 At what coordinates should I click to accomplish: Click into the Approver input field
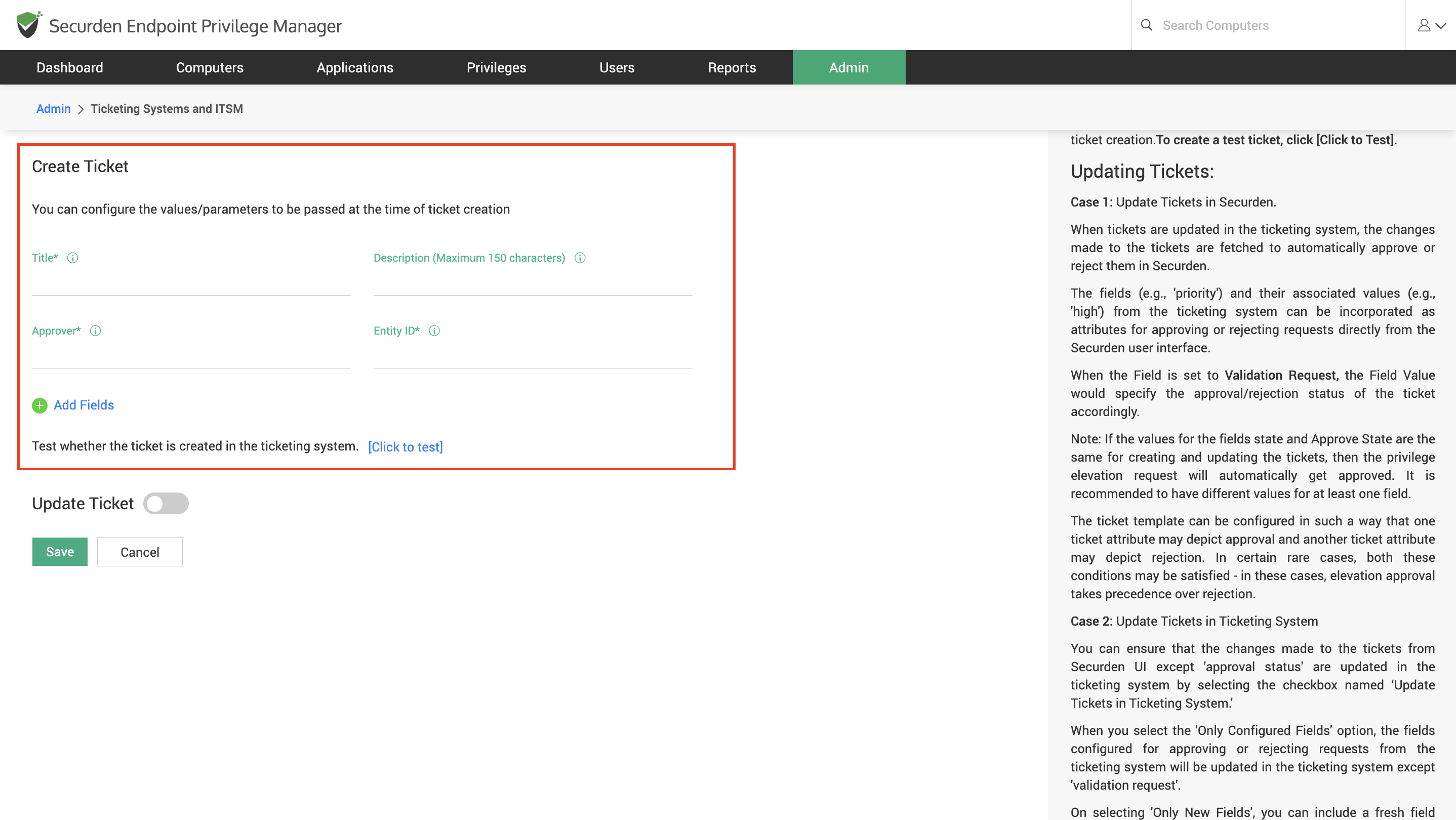pos(191,355)
